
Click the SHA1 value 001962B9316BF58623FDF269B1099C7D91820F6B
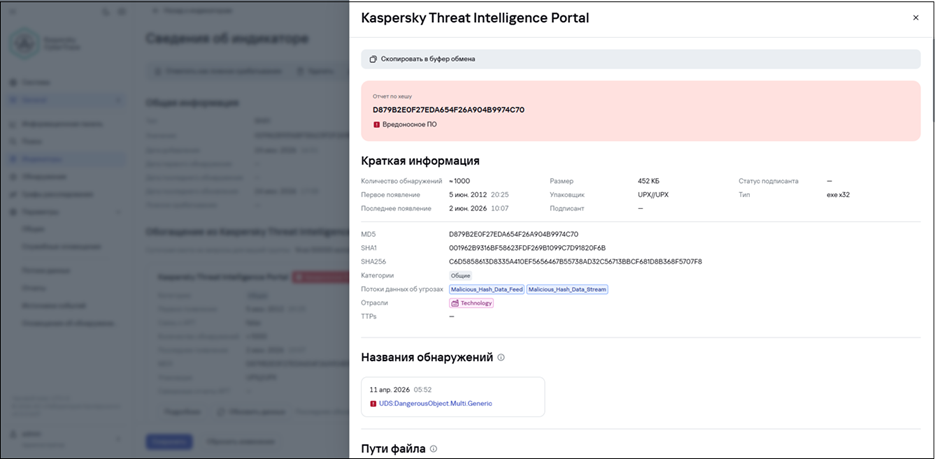click(x=527, y=248)
